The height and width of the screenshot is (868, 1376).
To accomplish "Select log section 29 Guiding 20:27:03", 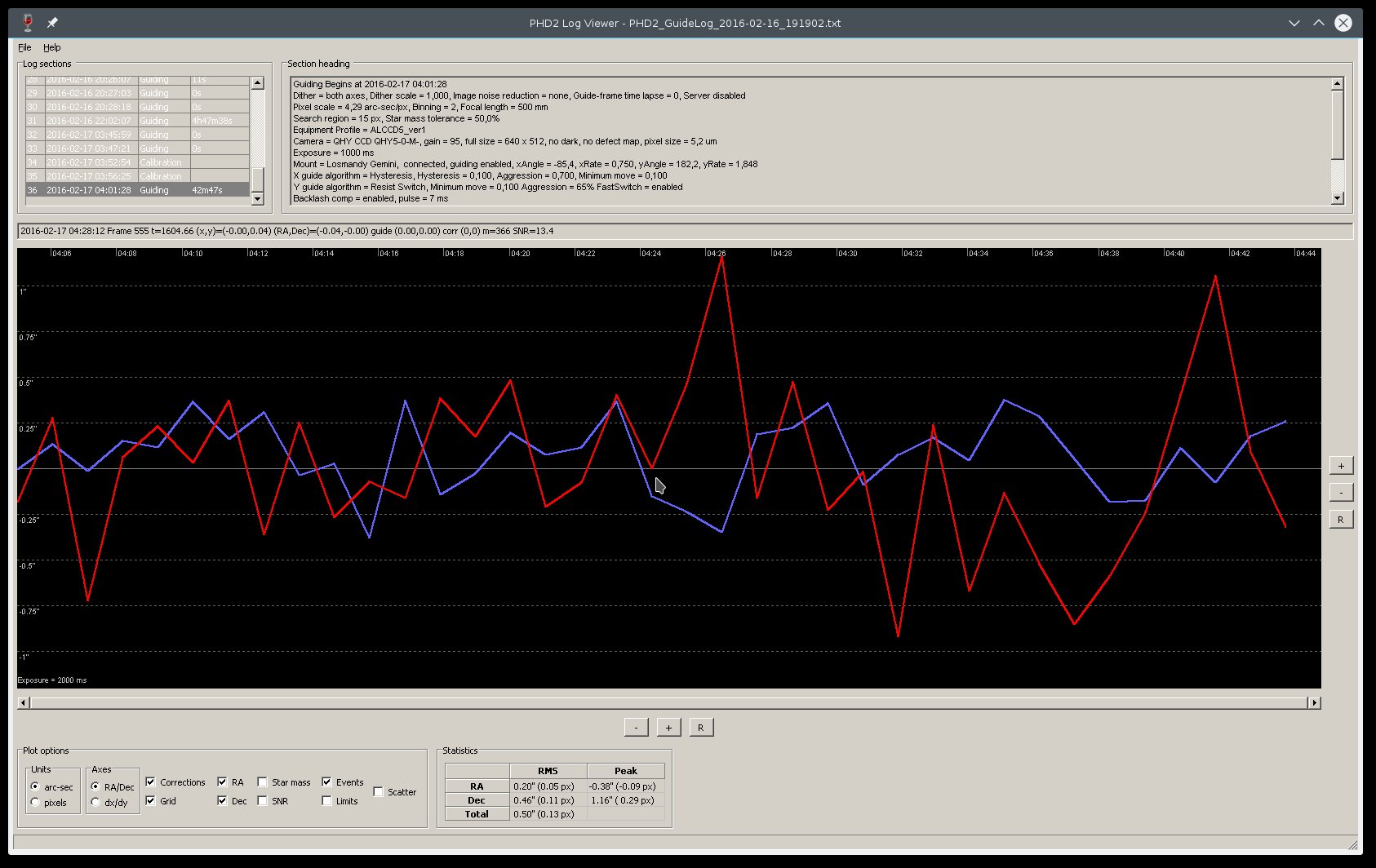I will [x=137, y=93].
